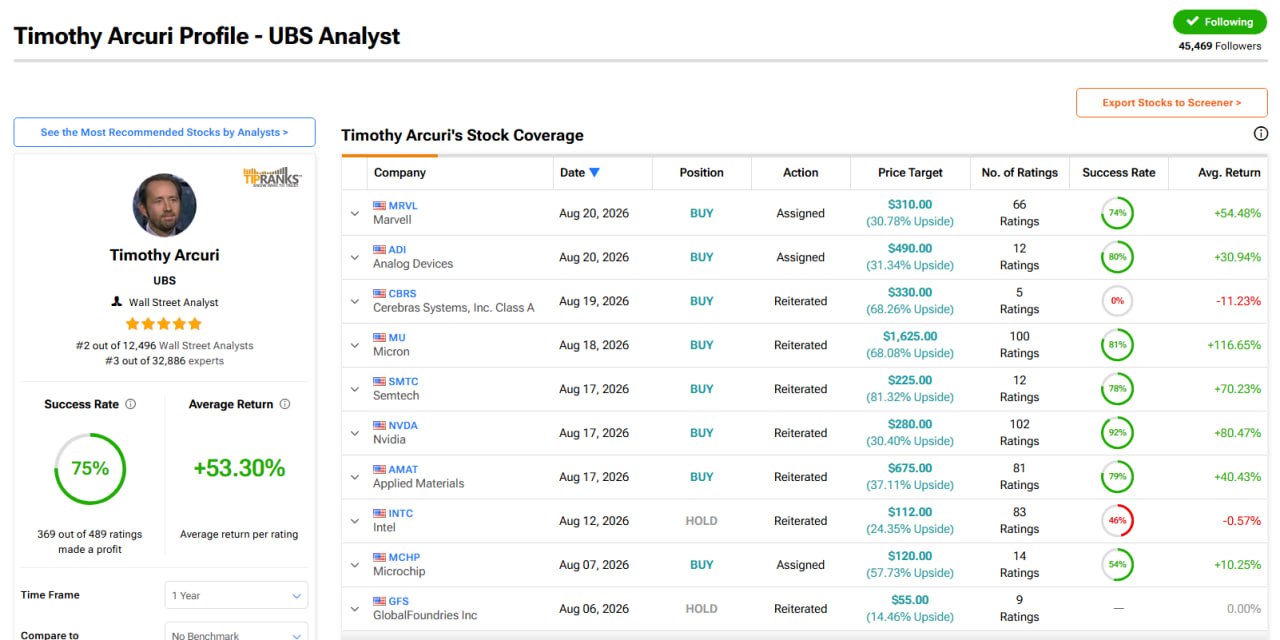Click Nvidia 92% success rate circle
1280x640 pixels.
[x=1117, y=433]
